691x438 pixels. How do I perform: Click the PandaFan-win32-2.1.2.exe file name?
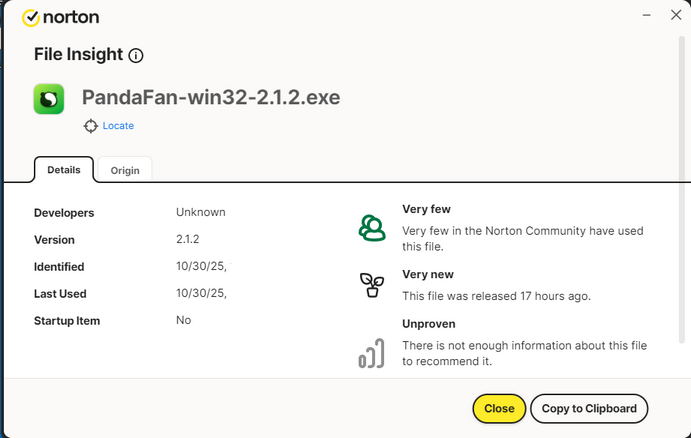click(x=211, y=98)
